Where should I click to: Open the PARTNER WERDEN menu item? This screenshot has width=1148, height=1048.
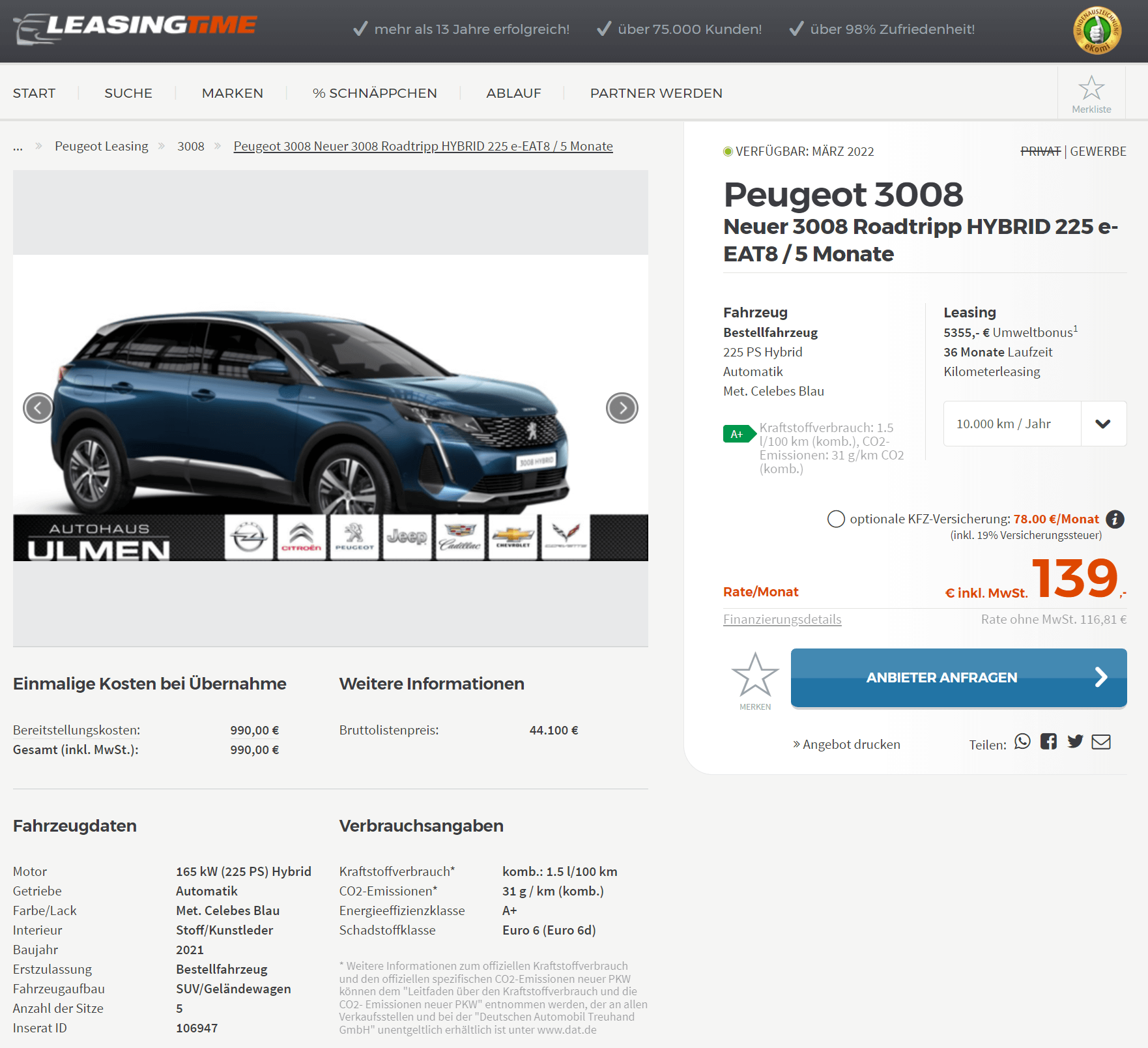[x=656, y=93]
